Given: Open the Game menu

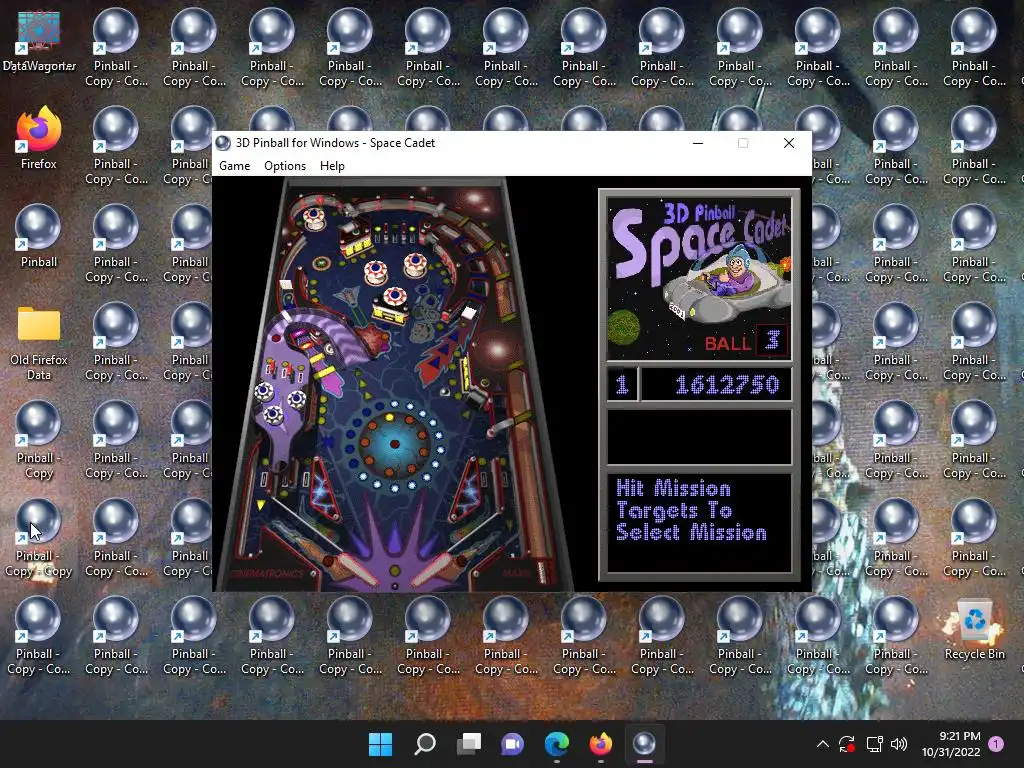Looking at the screenshot, I should pyautogui.click(x=234, y=166).
